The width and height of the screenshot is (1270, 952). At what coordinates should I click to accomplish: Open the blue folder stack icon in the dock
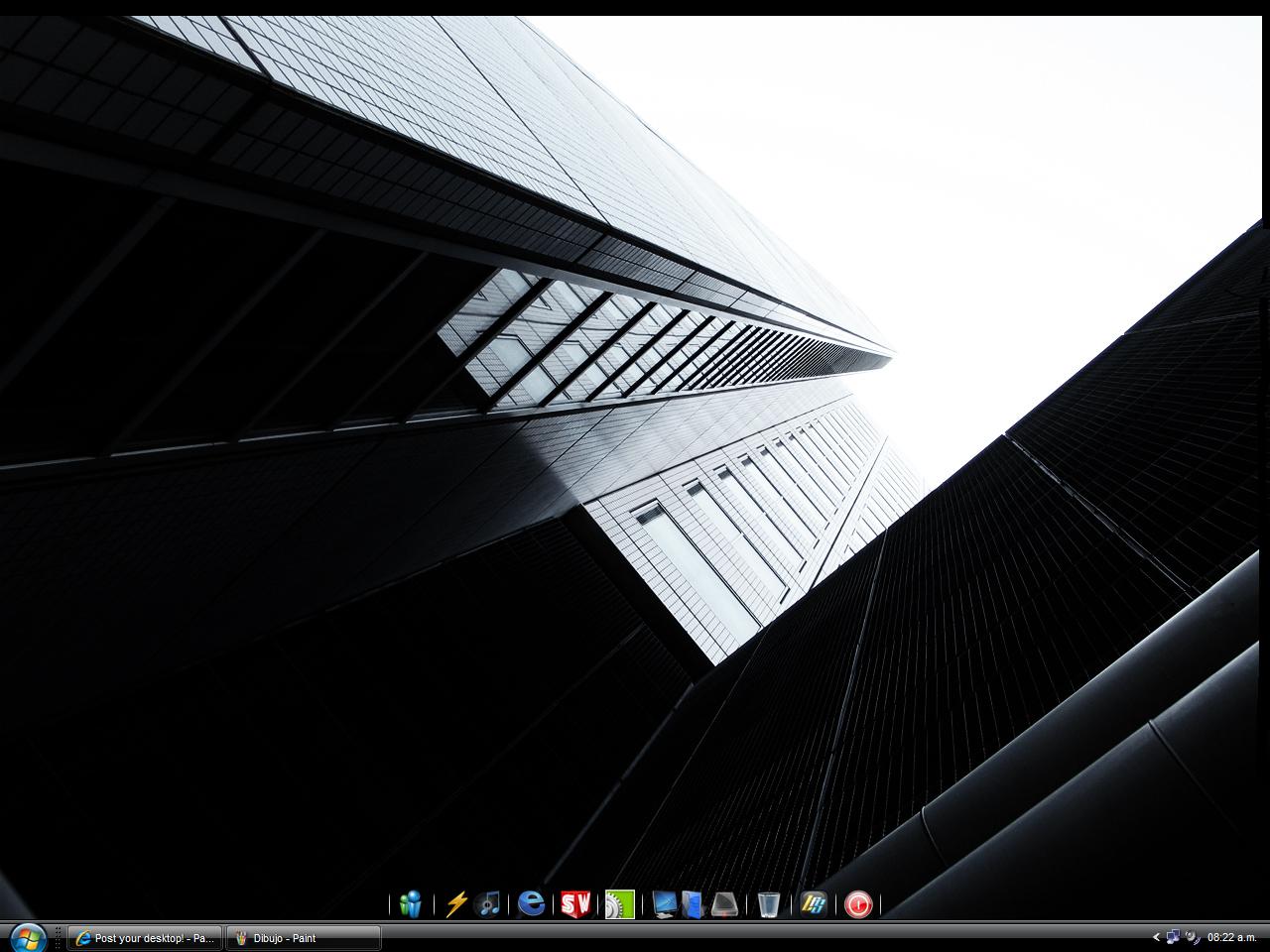tap(693, 904)
